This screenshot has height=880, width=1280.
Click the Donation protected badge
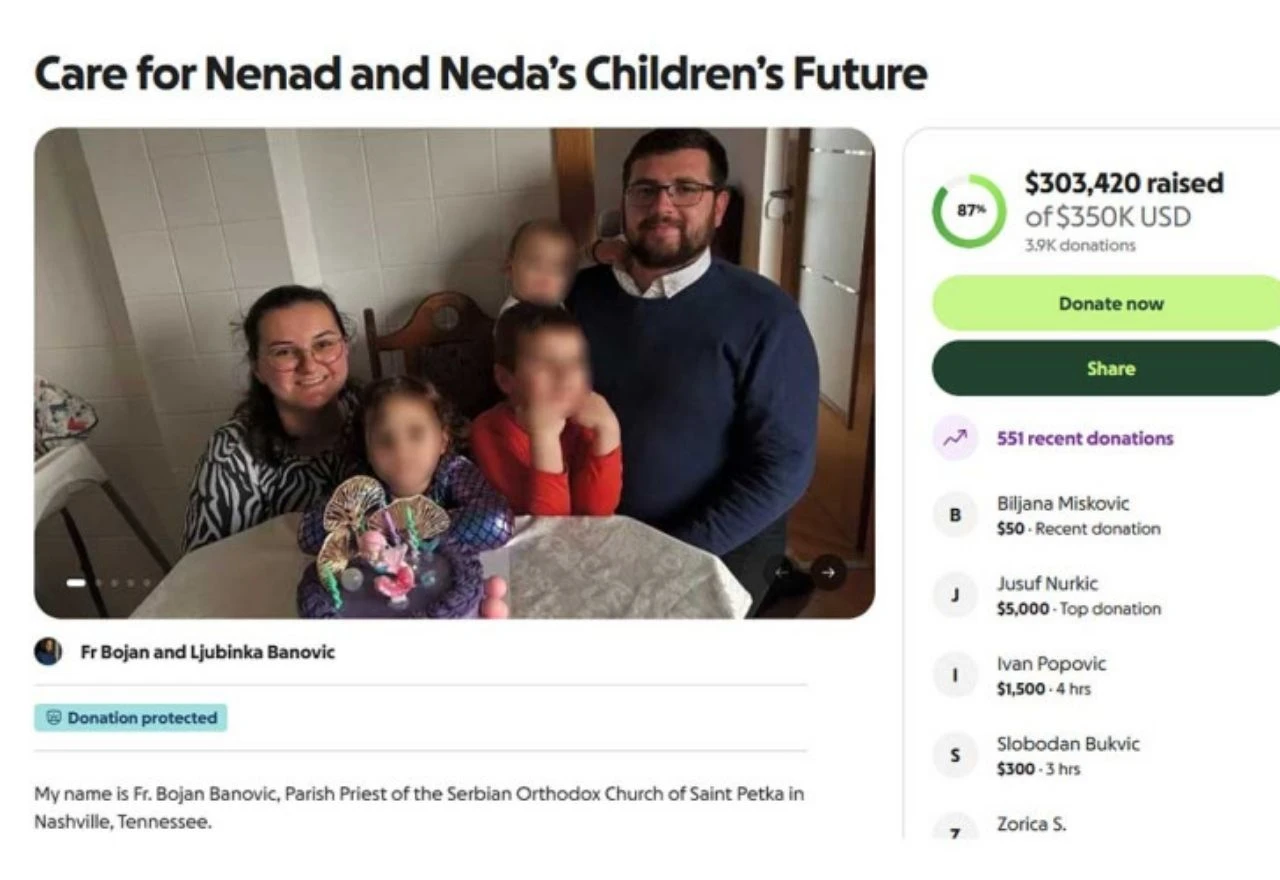coord(131,718)
